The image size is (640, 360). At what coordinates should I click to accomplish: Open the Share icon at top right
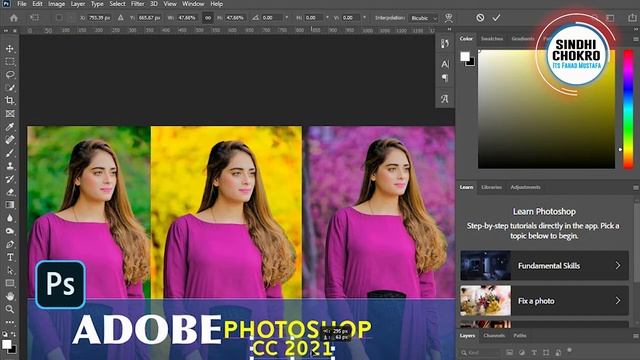632,18
